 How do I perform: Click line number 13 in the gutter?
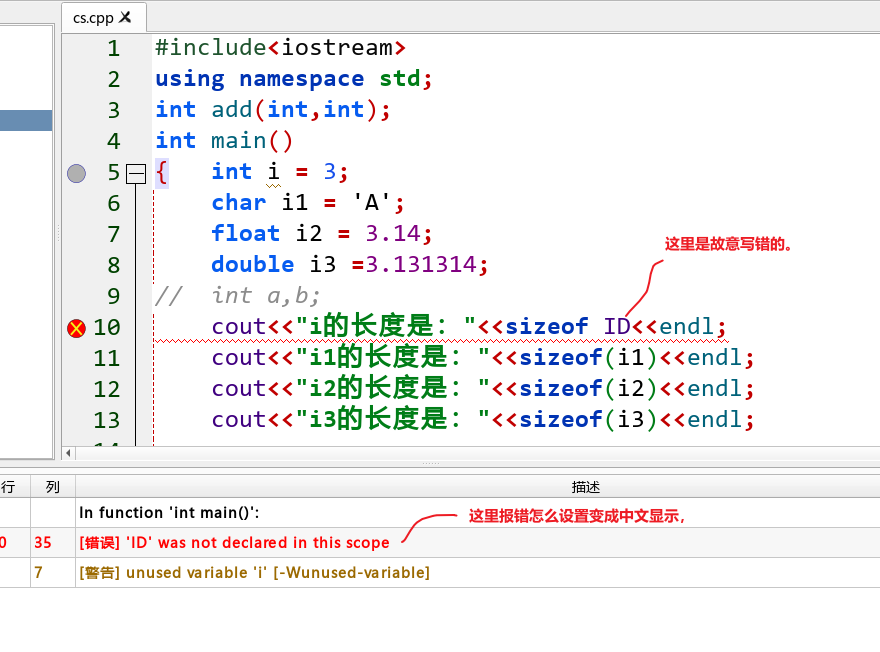[107, 420]
